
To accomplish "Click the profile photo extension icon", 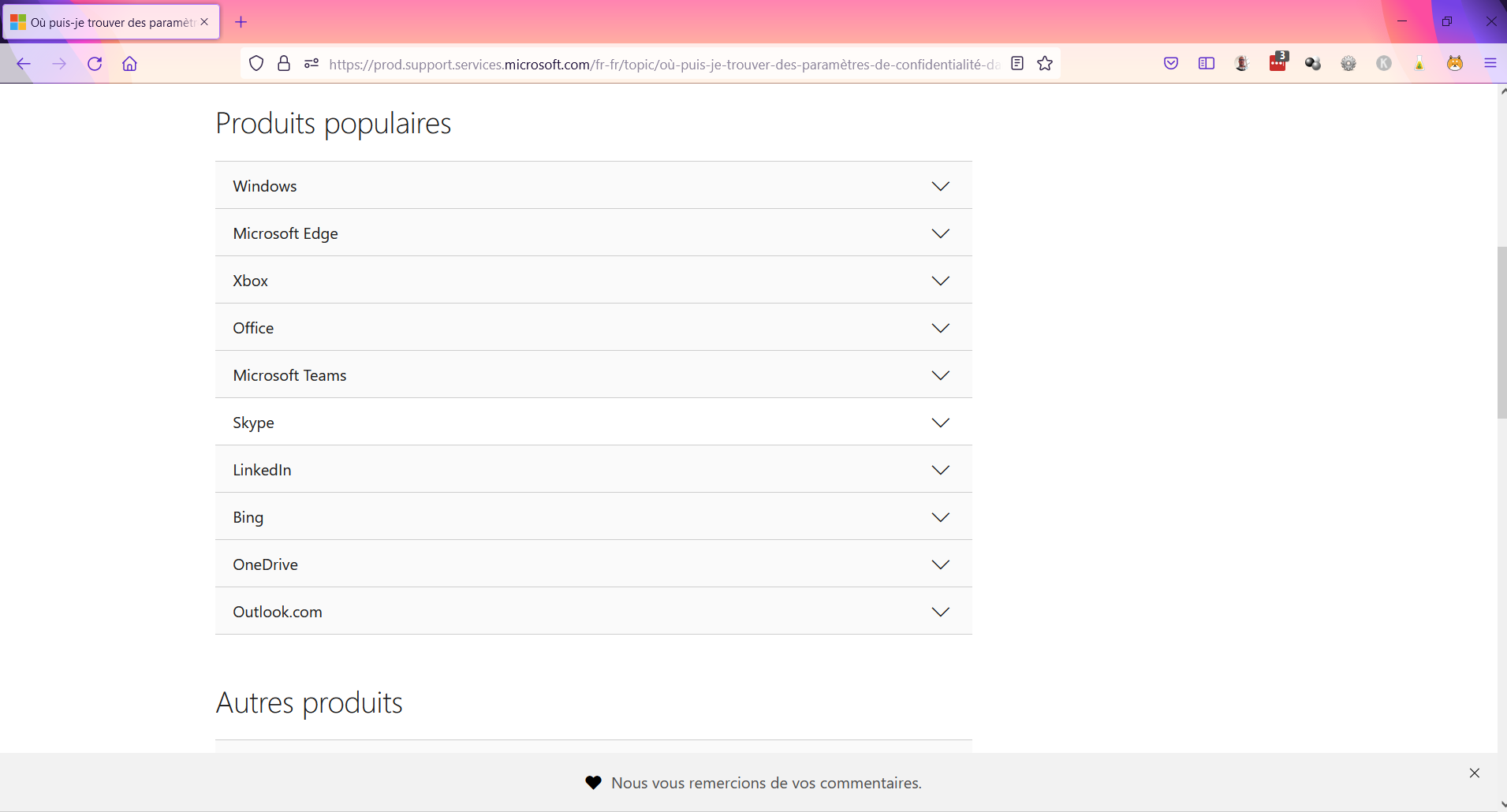I will coord(1242,64).
